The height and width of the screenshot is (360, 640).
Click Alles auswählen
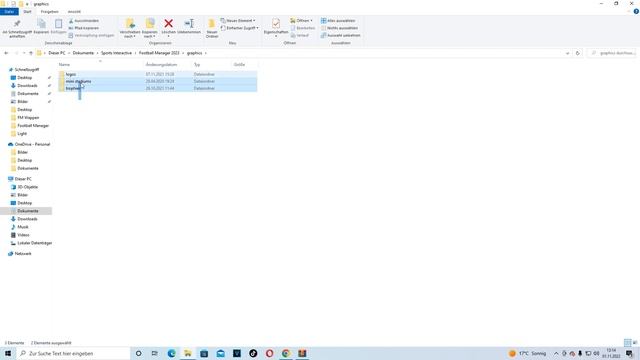[x=338, y=20]
